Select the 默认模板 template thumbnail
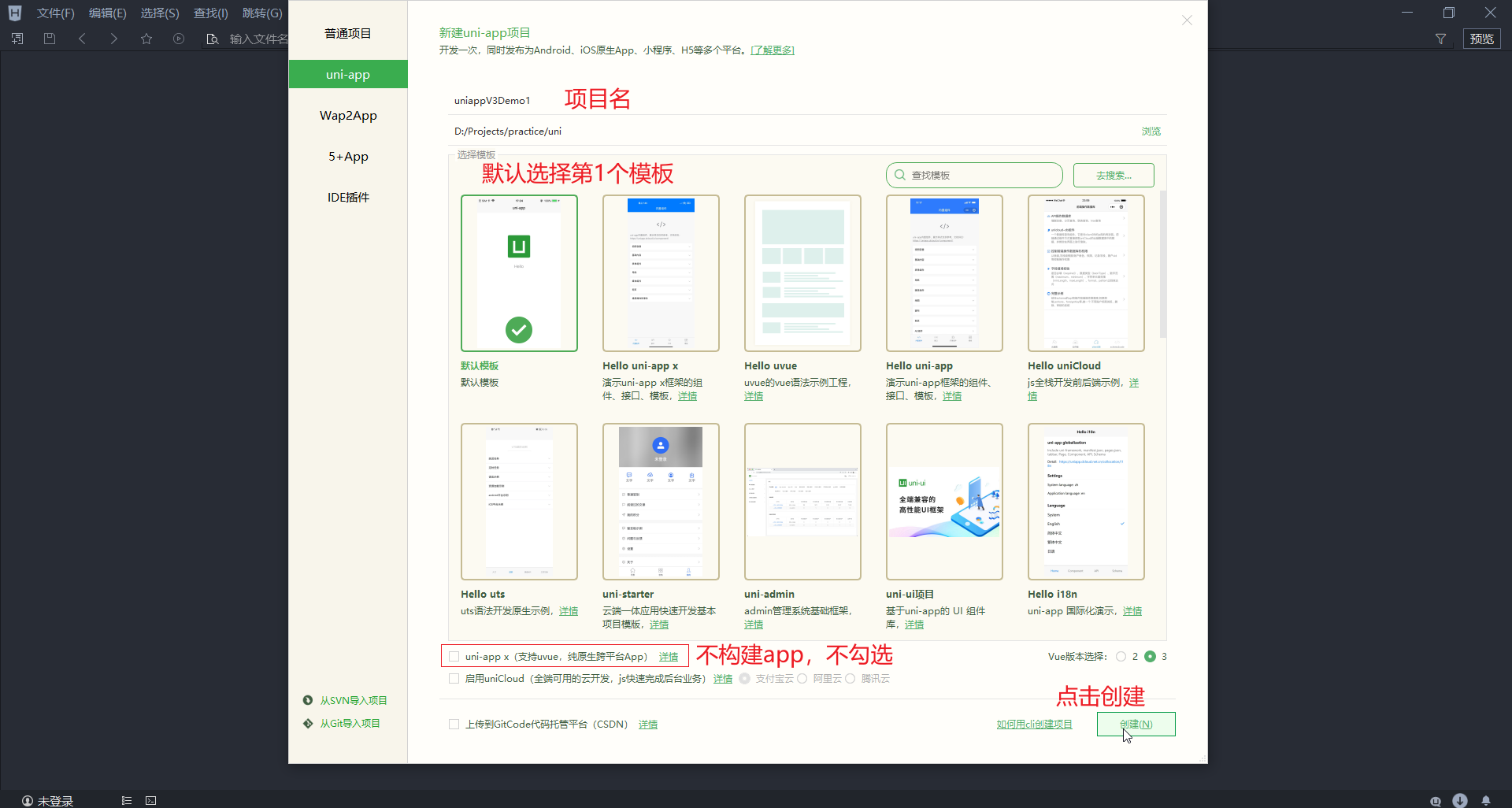 point(519,272)
